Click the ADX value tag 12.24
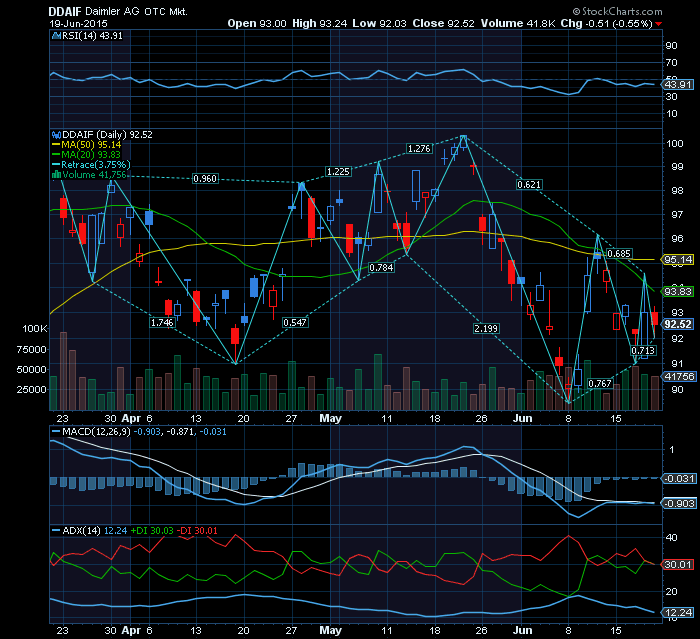 (678, 613)
